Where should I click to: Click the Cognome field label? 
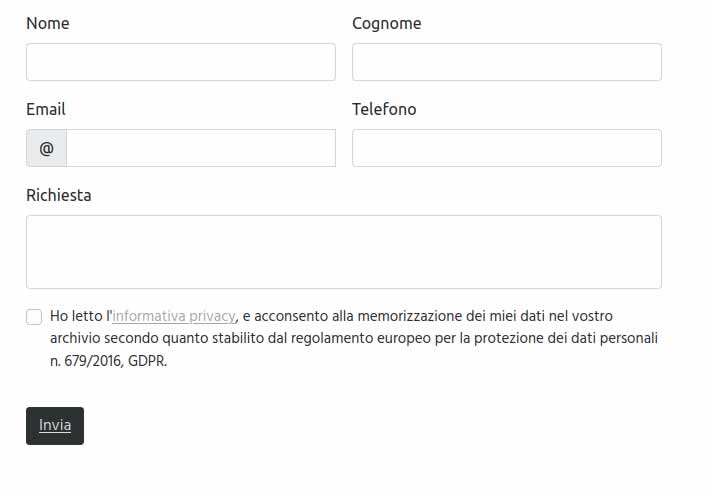(x=386, y=23)
